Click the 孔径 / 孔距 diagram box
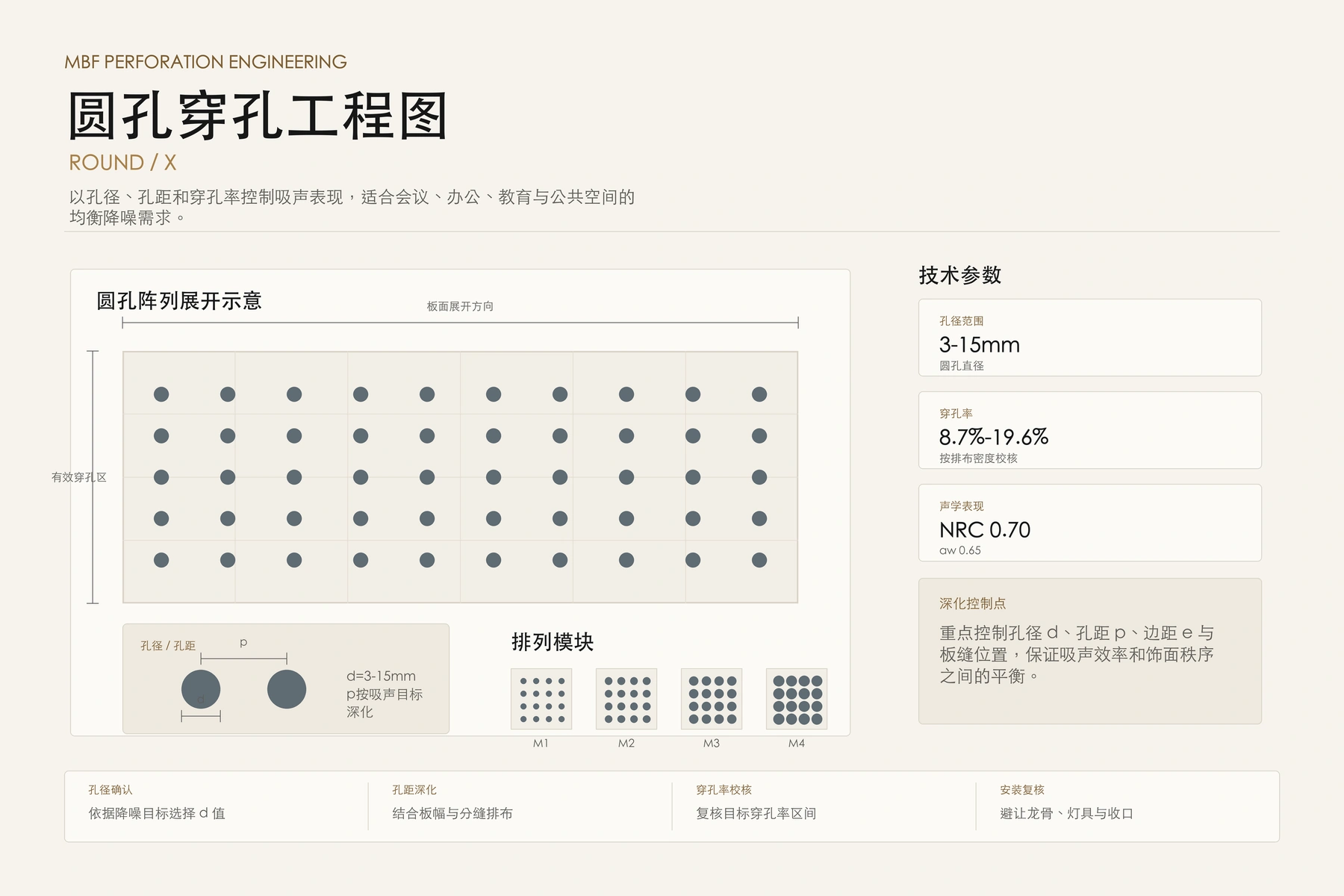Image resolution: width=1344 pixels, height=896 pixels. point(286,679)
